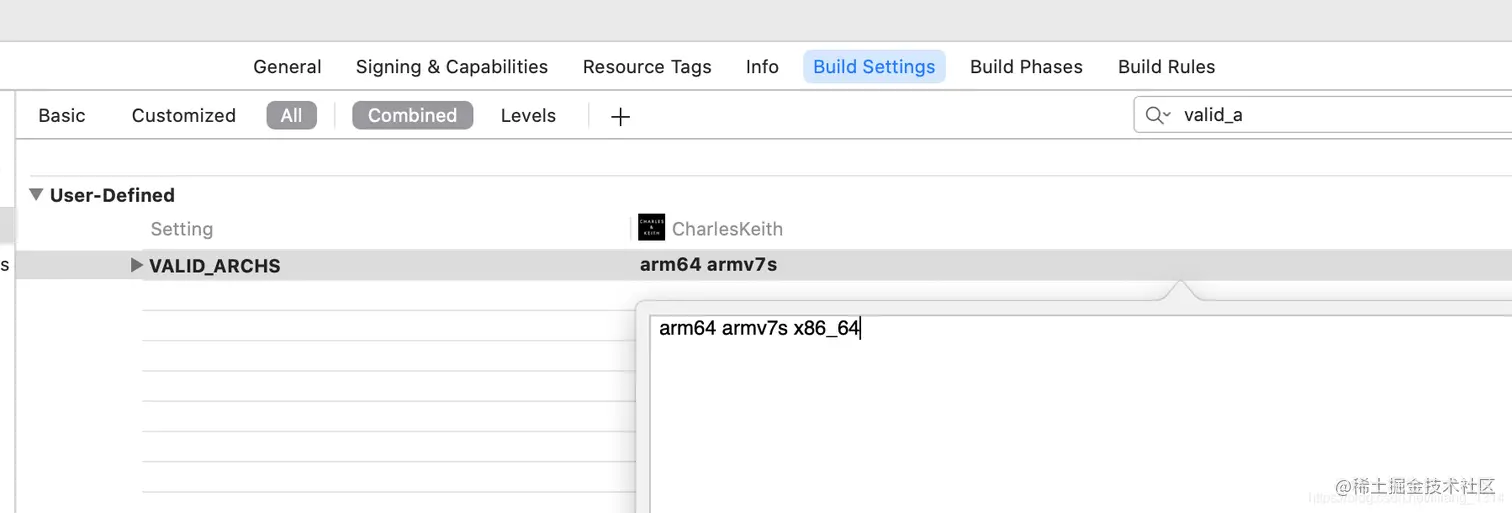The width and height of the screenshot is (1512, 513).
Task: Click the CharlesKeith target icon
Action: [651, 227]
